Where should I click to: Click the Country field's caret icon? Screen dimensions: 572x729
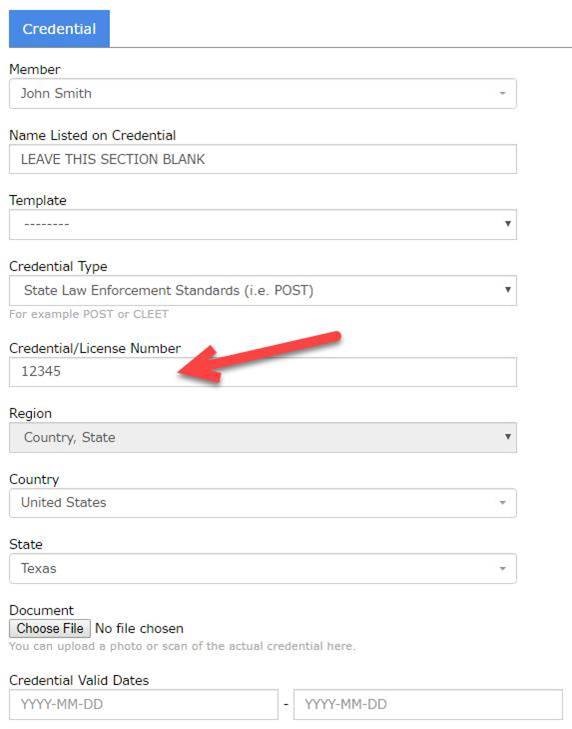502,503
